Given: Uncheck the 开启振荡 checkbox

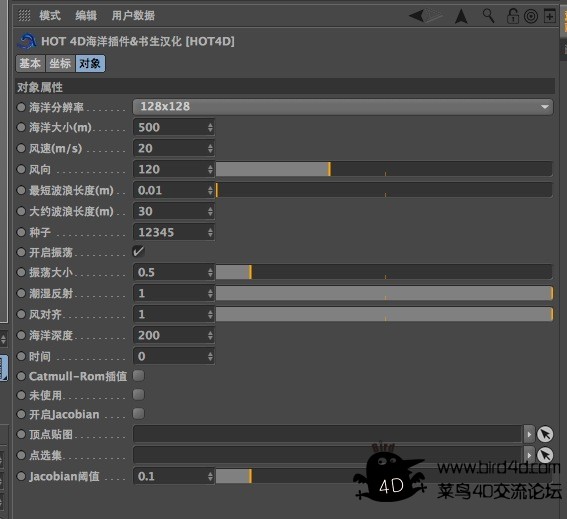Looking at the screenshot, I should coord(138,251).
